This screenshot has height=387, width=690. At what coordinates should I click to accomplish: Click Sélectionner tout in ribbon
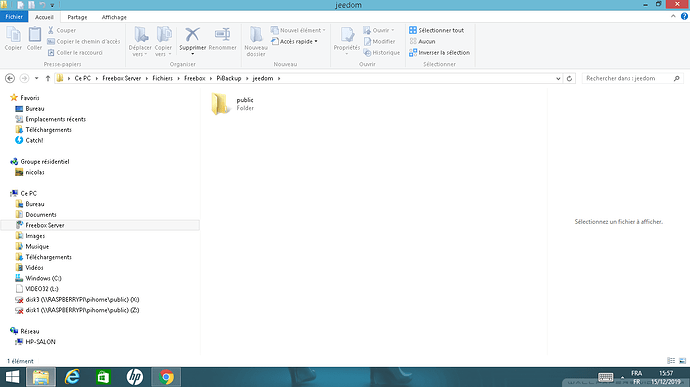click(437, 30)
